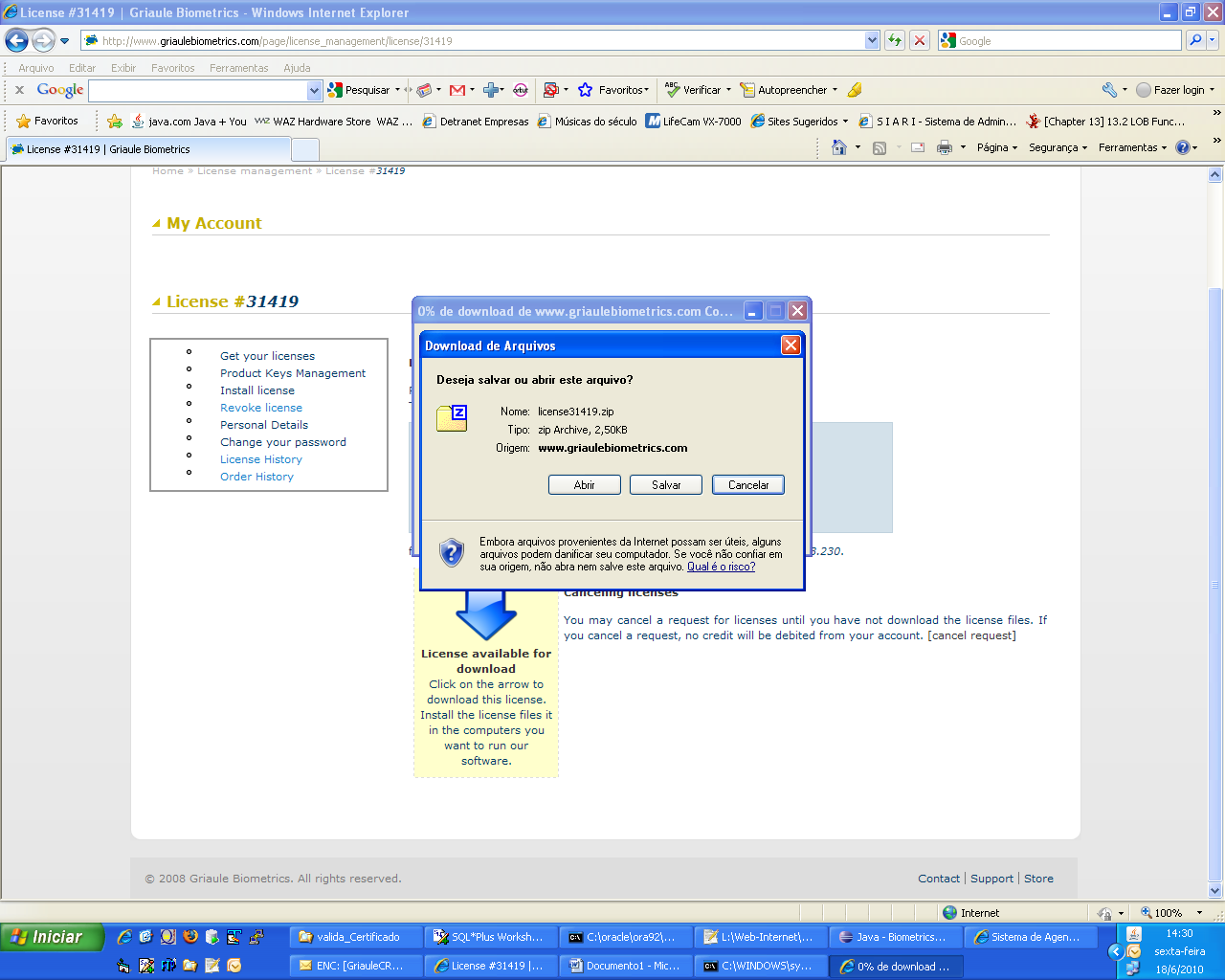Screen dimensions: 1225x980
Task: Open the LifeCam VX-7000 favorites bar bookmark
Action: click(x=694, y=122)
